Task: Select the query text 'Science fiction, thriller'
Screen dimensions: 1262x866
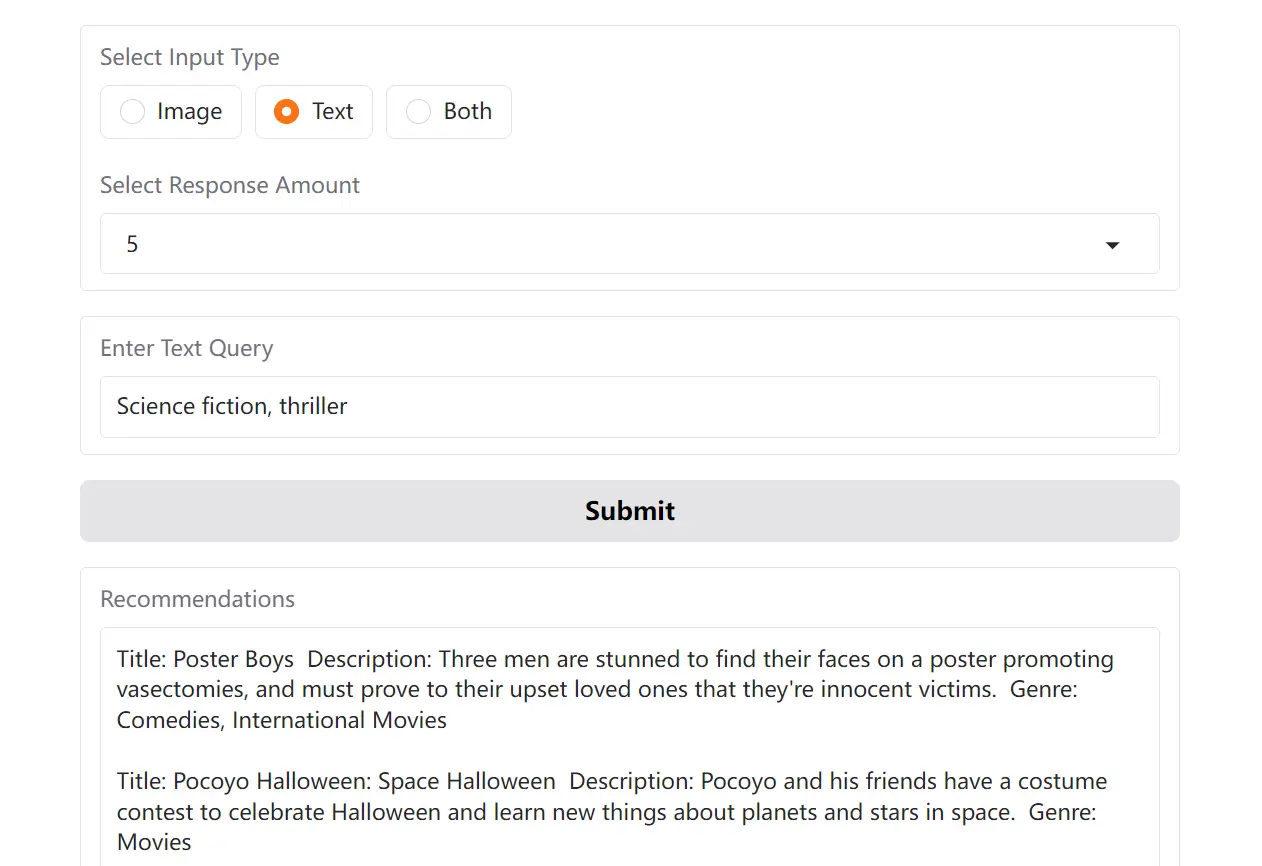Action: pyautogui.click(x=232, y=406)
